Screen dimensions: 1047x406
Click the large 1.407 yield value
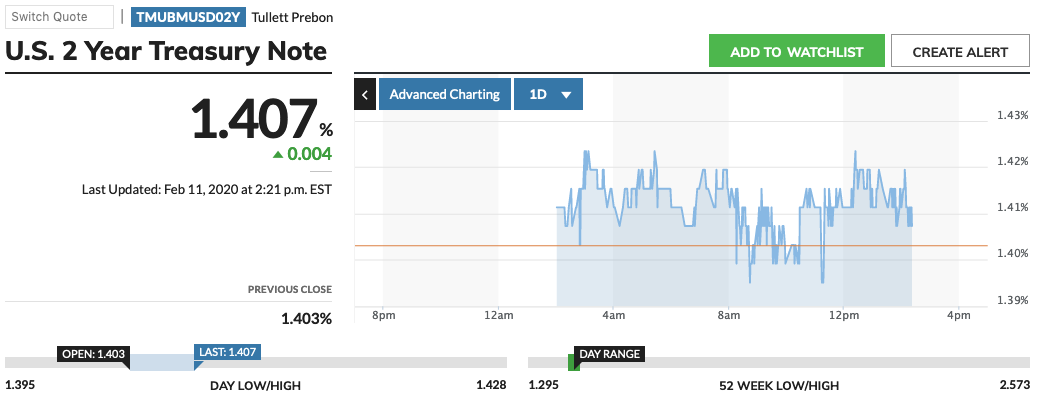tap(253, 120)
